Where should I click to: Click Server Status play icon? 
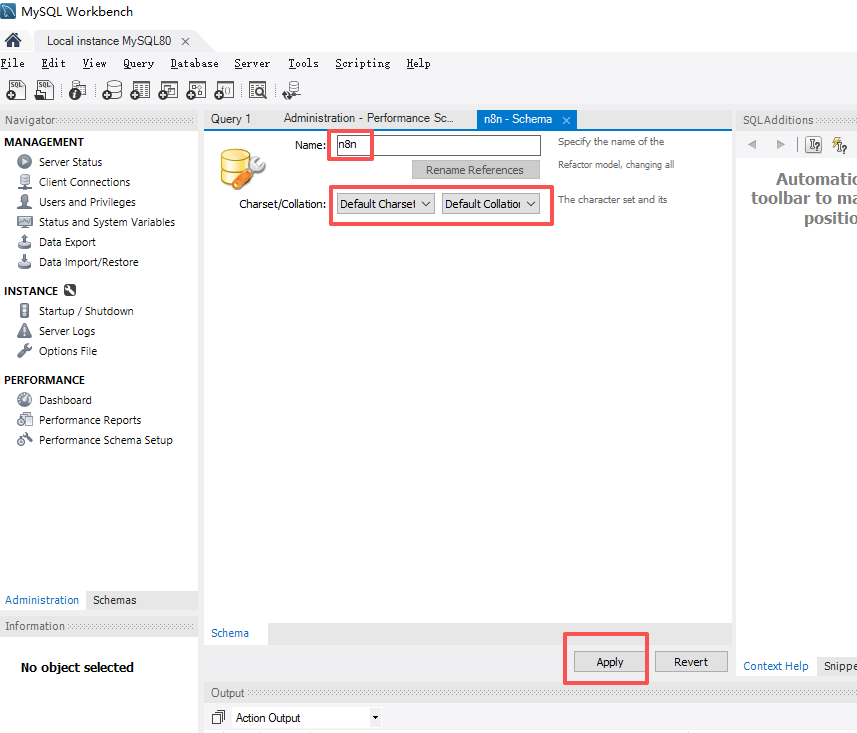[x=24, y=162]
